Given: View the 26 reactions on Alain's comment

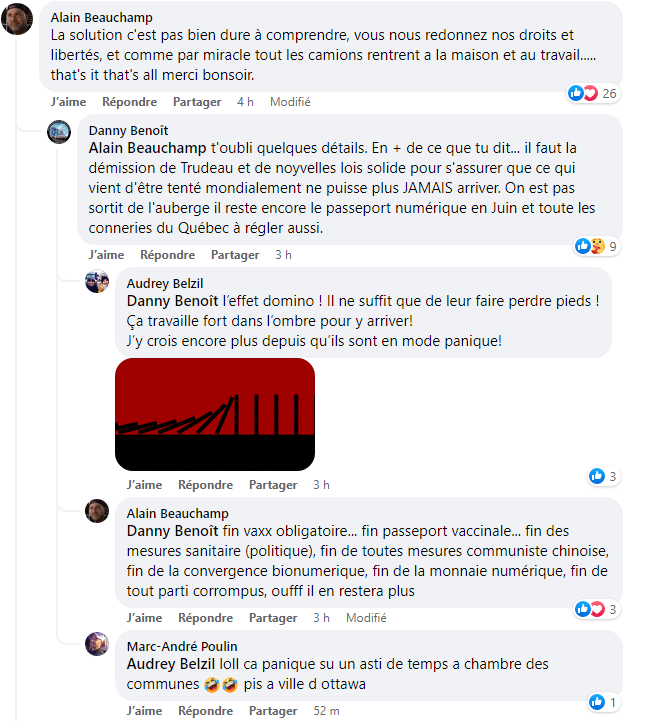Looking at the screenshot, I should coord(592,93).
